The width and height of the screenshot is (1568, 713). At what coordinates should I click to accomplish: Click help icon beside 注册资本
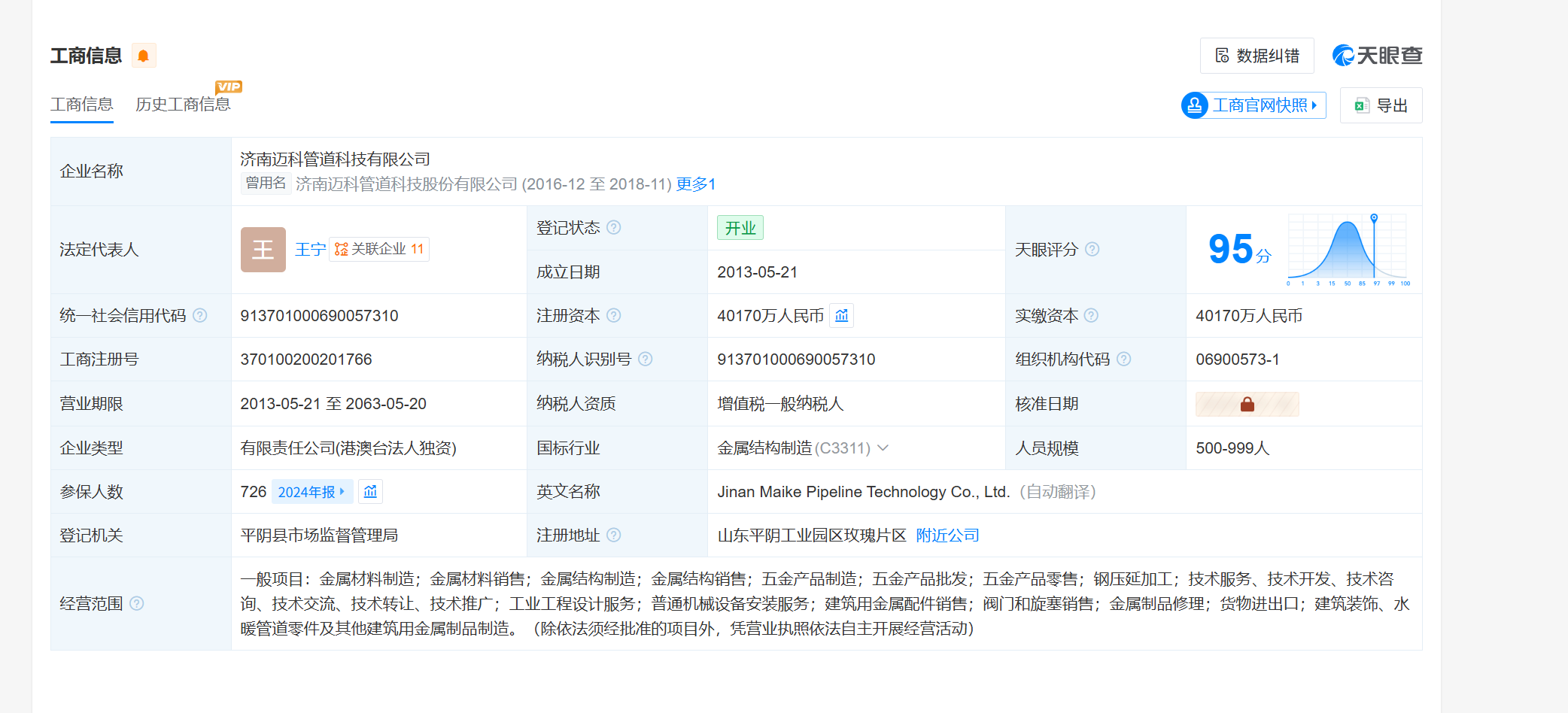click(614, 315)
